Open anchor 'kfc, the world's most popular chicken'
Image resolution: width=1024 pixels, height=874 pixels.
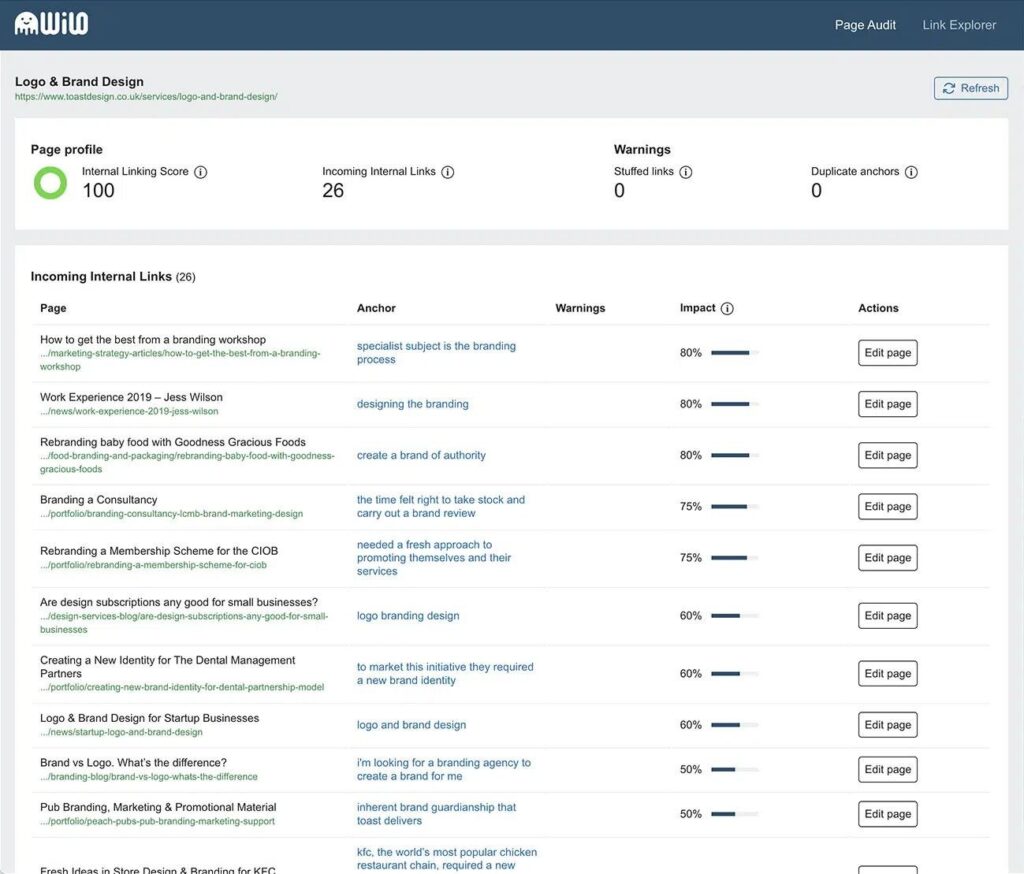[x=446, y=858]
